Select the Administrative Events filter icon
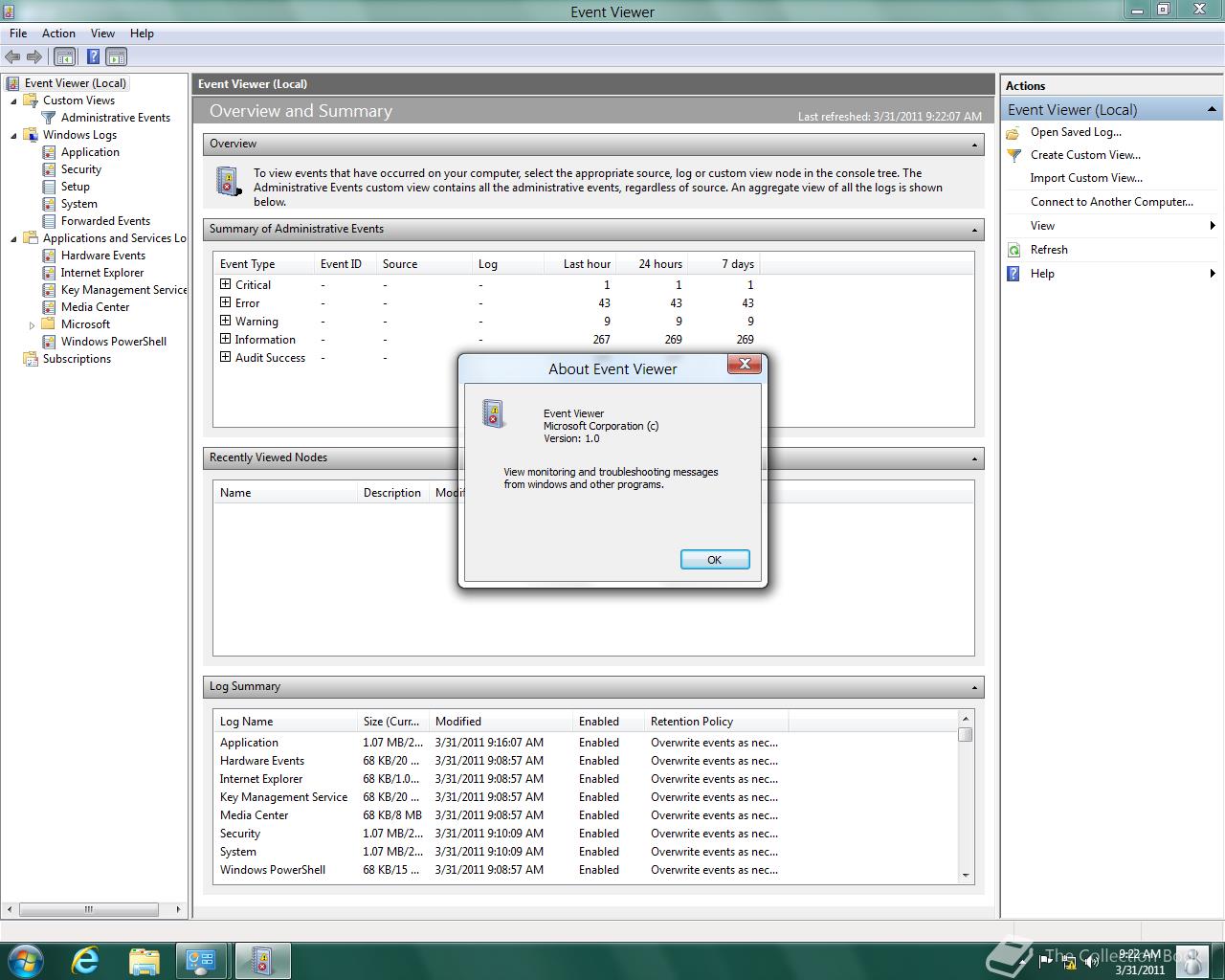The width and height of the screenshot is (1225, 980). click(49, 118)
